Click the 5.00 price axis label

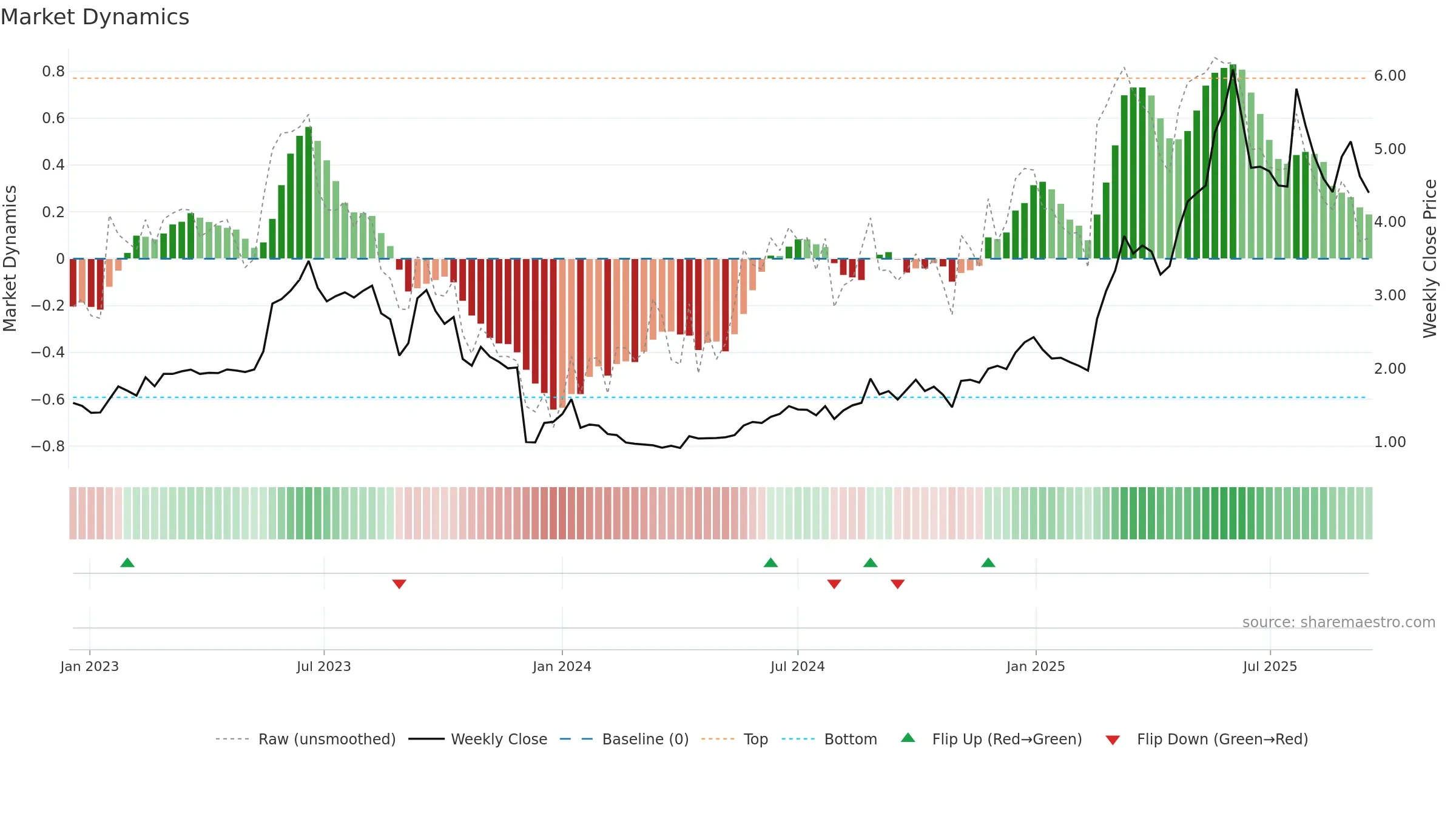(1390, 149)
